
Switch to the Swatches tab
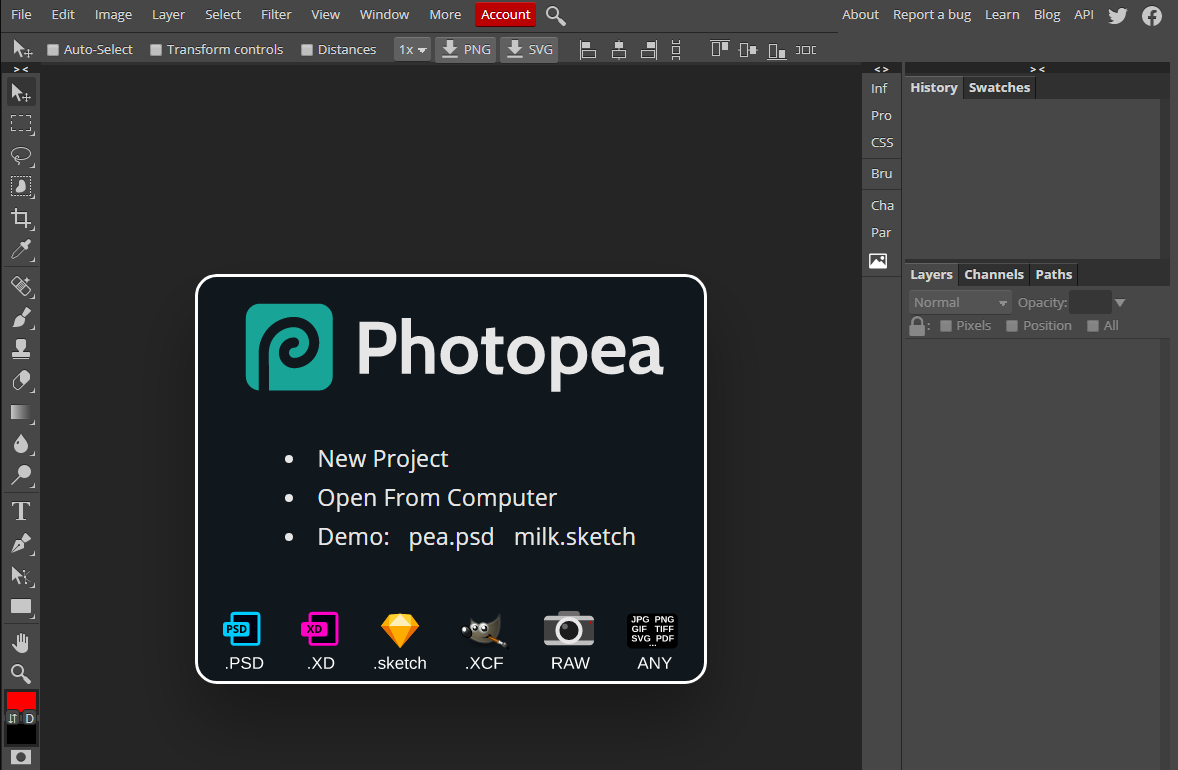(x=999, y=88)
